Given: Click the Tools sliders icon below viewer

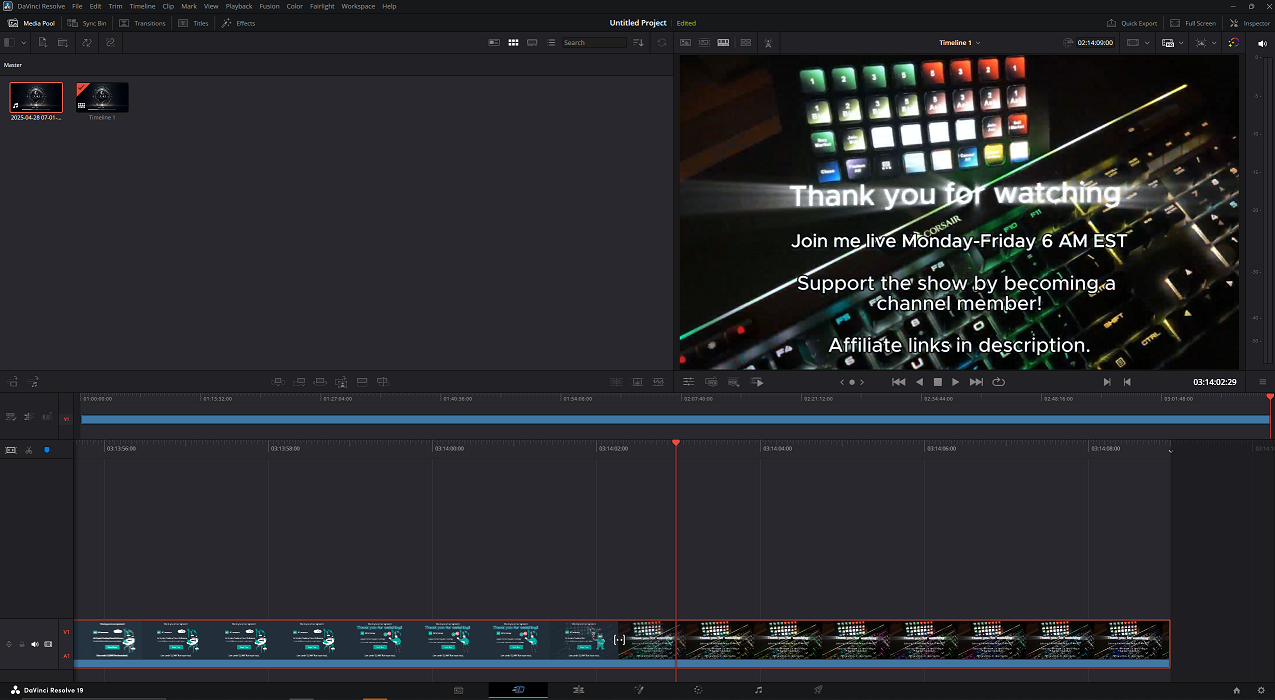Looking at the screenshot, I should (x=688, y=382).
